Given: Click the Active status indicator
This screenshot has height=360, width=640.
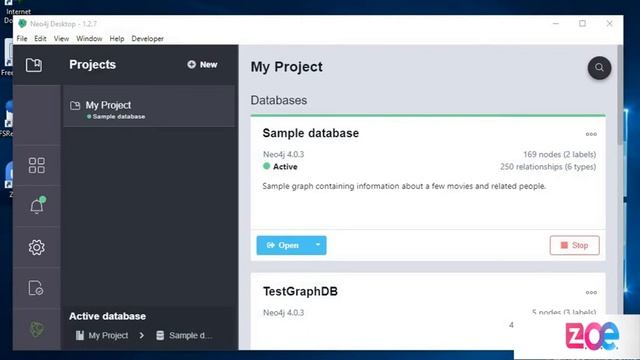Looking at the screenshot, I should pyautogui.click(x=280, y=167).
